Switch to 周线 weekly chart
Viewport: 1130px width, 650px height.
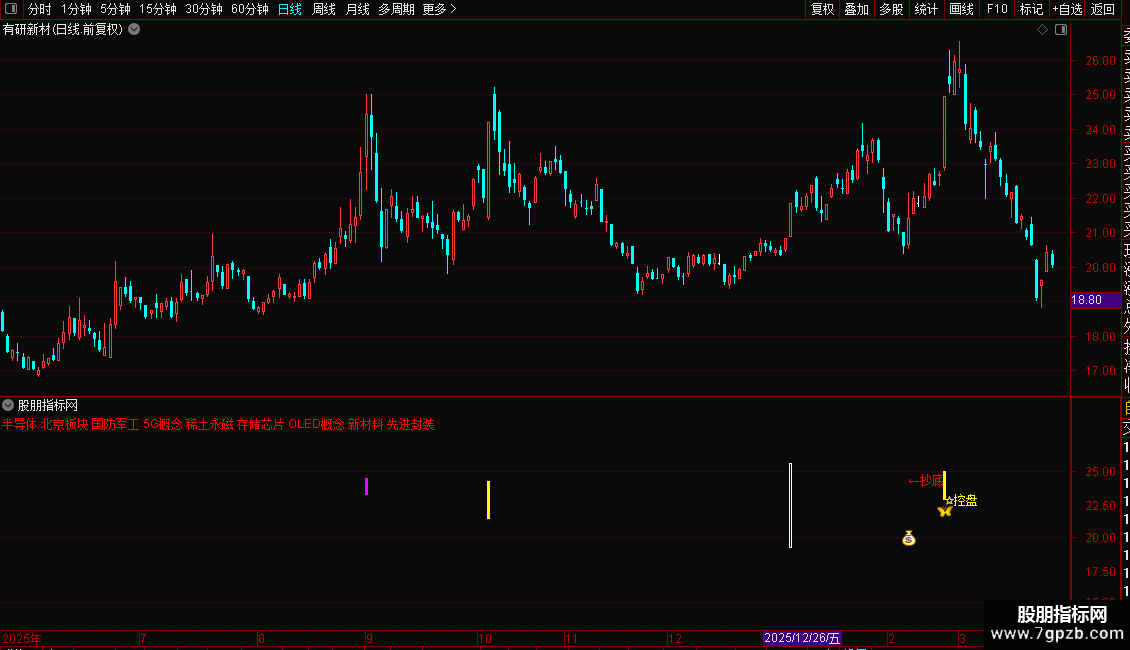tap(324, 9)
